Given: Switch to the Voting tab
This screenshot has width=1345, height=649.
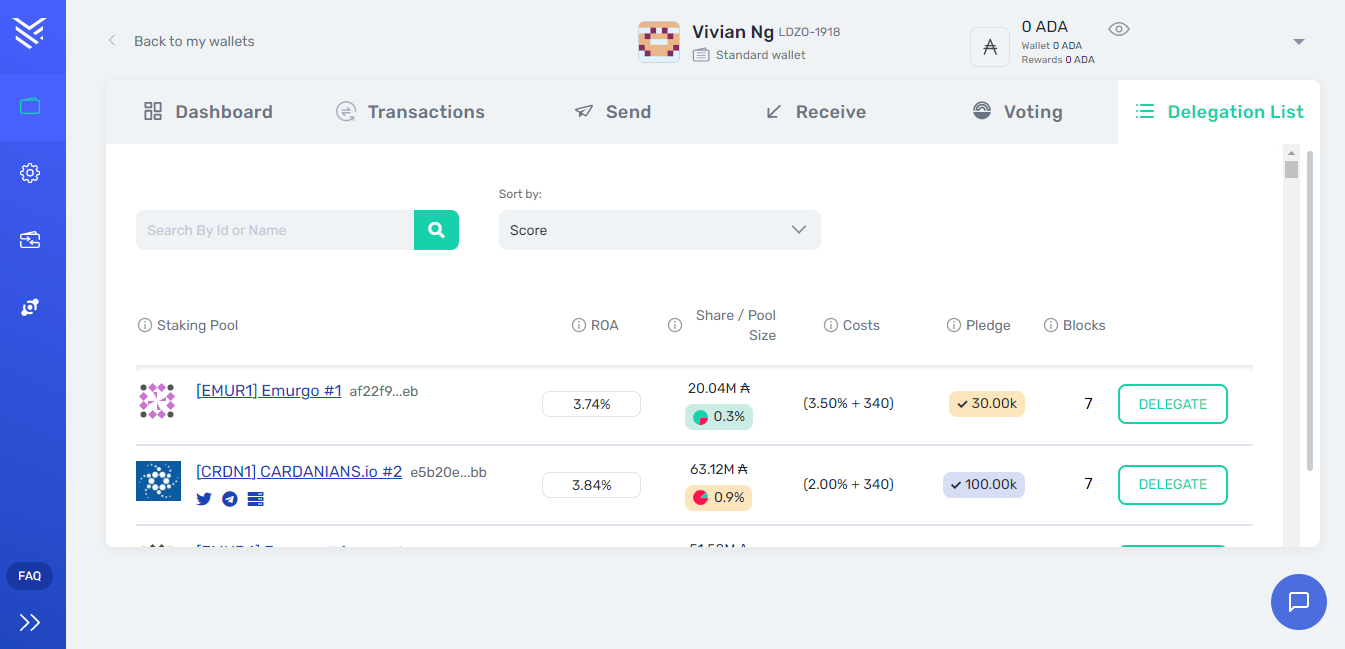Looking at the screenshot, I should 1017,112.
